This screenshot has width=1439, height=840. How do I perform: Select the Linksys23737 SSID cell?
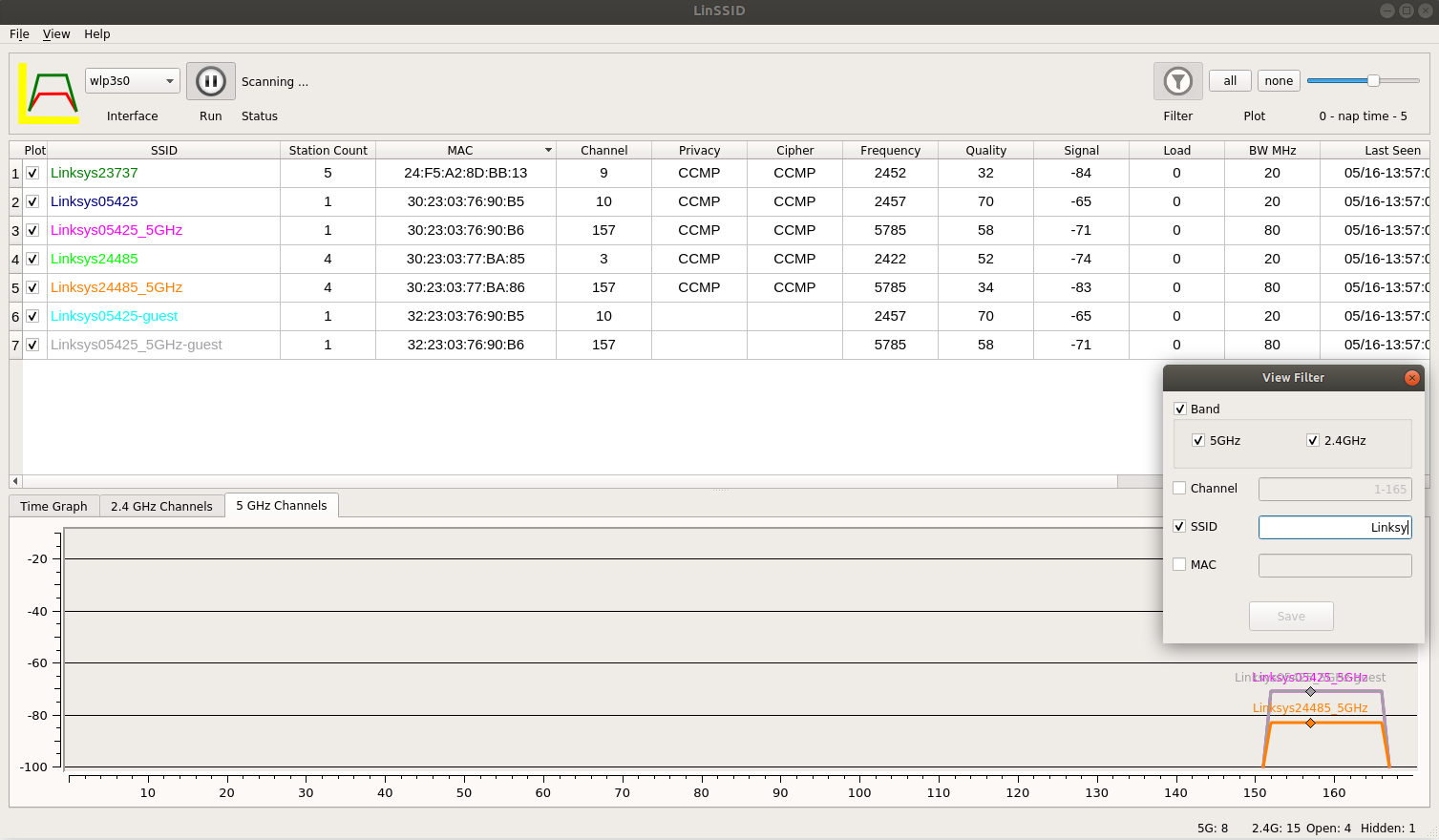tap(163, 173)
